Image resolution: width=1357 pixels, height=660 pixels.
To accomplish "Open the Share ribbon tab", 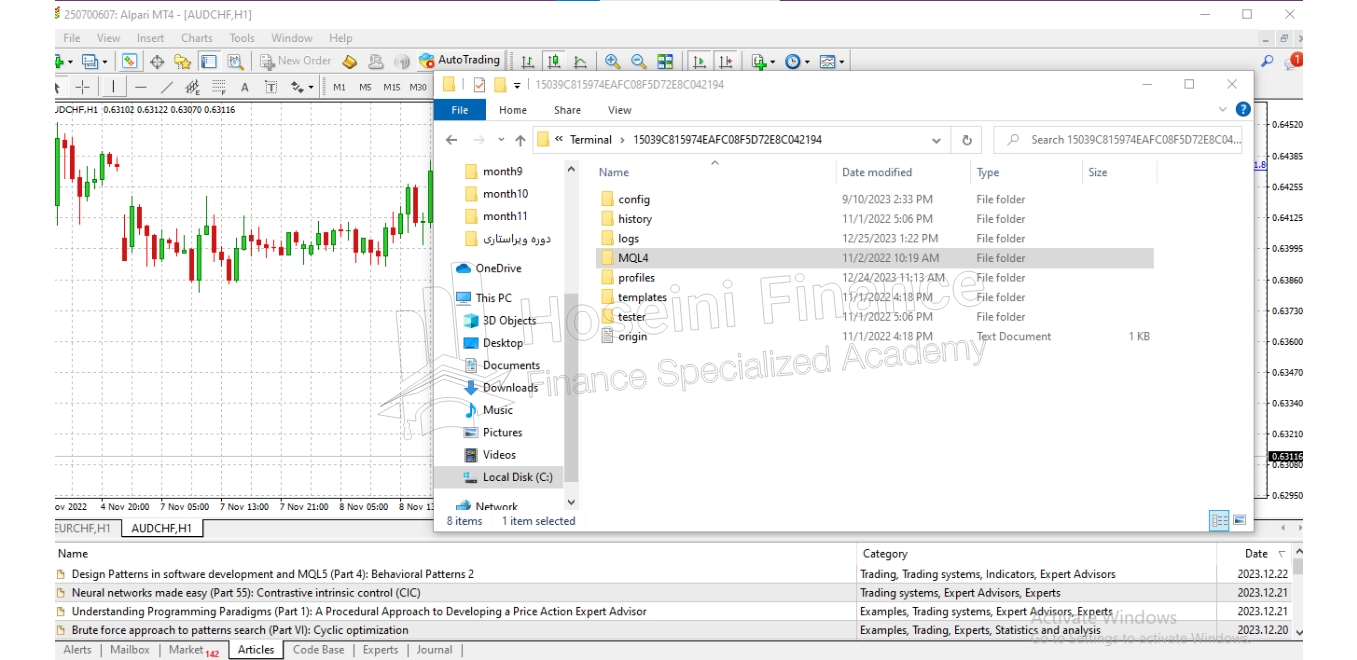I will [567, 110].
